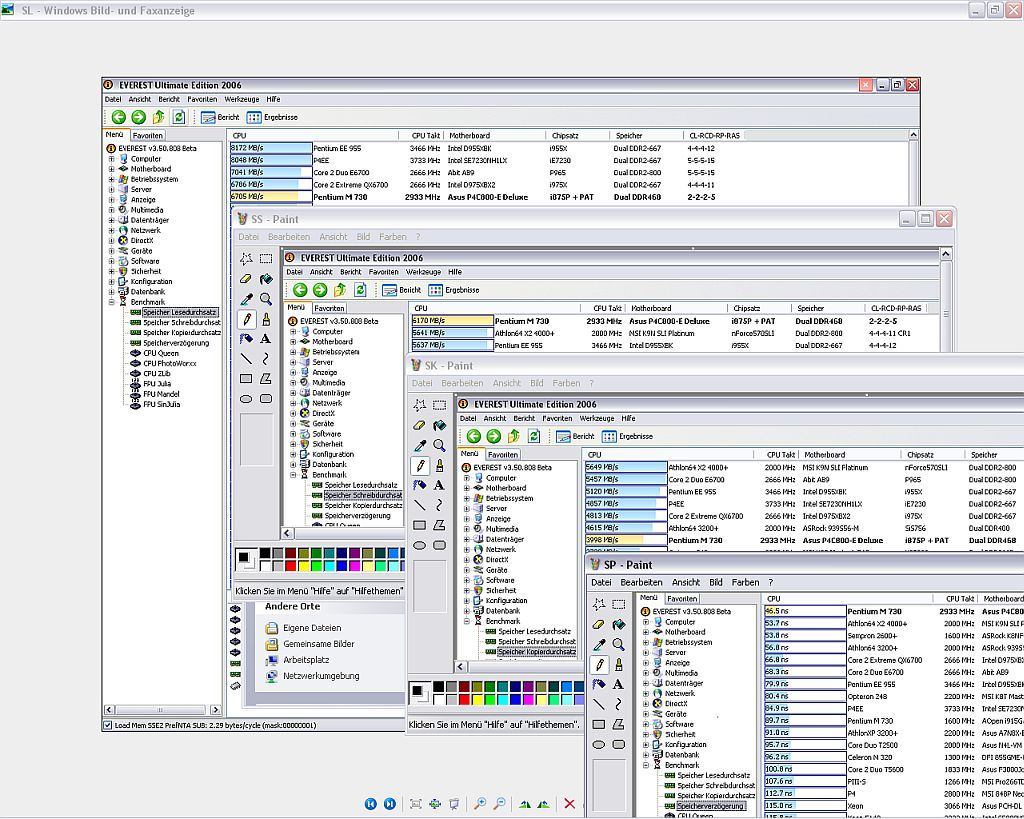
Task: Select the Airbrush tool in SP - Paint
Action: click(x=598, y=684)
